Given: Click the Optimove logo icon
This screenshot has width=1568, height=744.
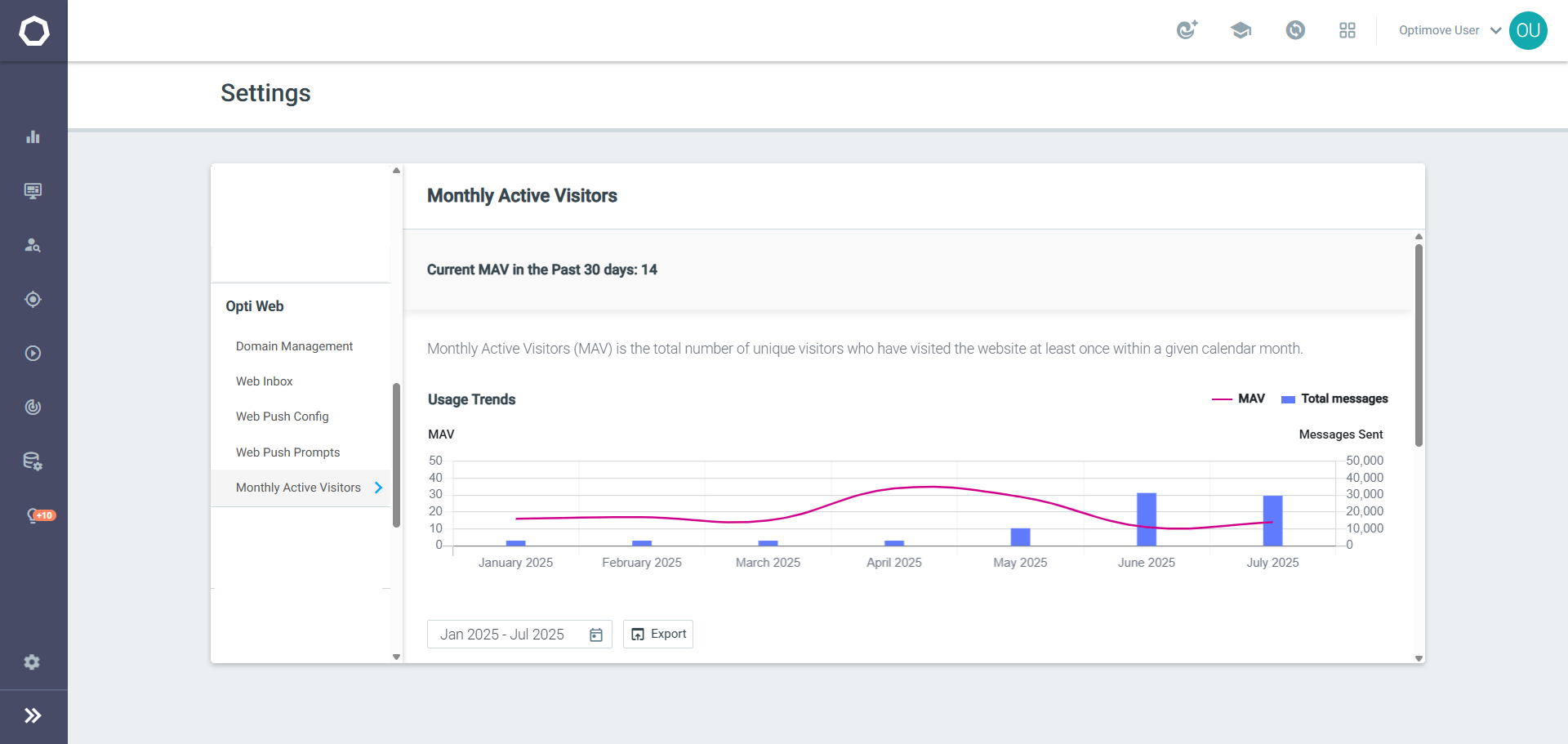Looking at the screenshot, I should [33, 31].
